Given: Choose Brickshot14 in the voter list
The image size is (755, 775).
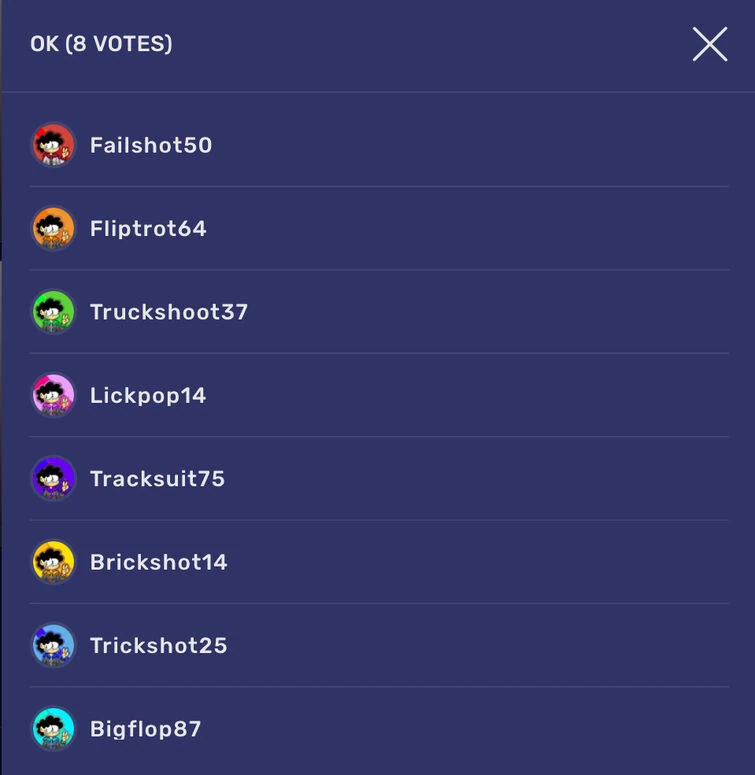Looking at the screenshot, I should click(159, 562).
